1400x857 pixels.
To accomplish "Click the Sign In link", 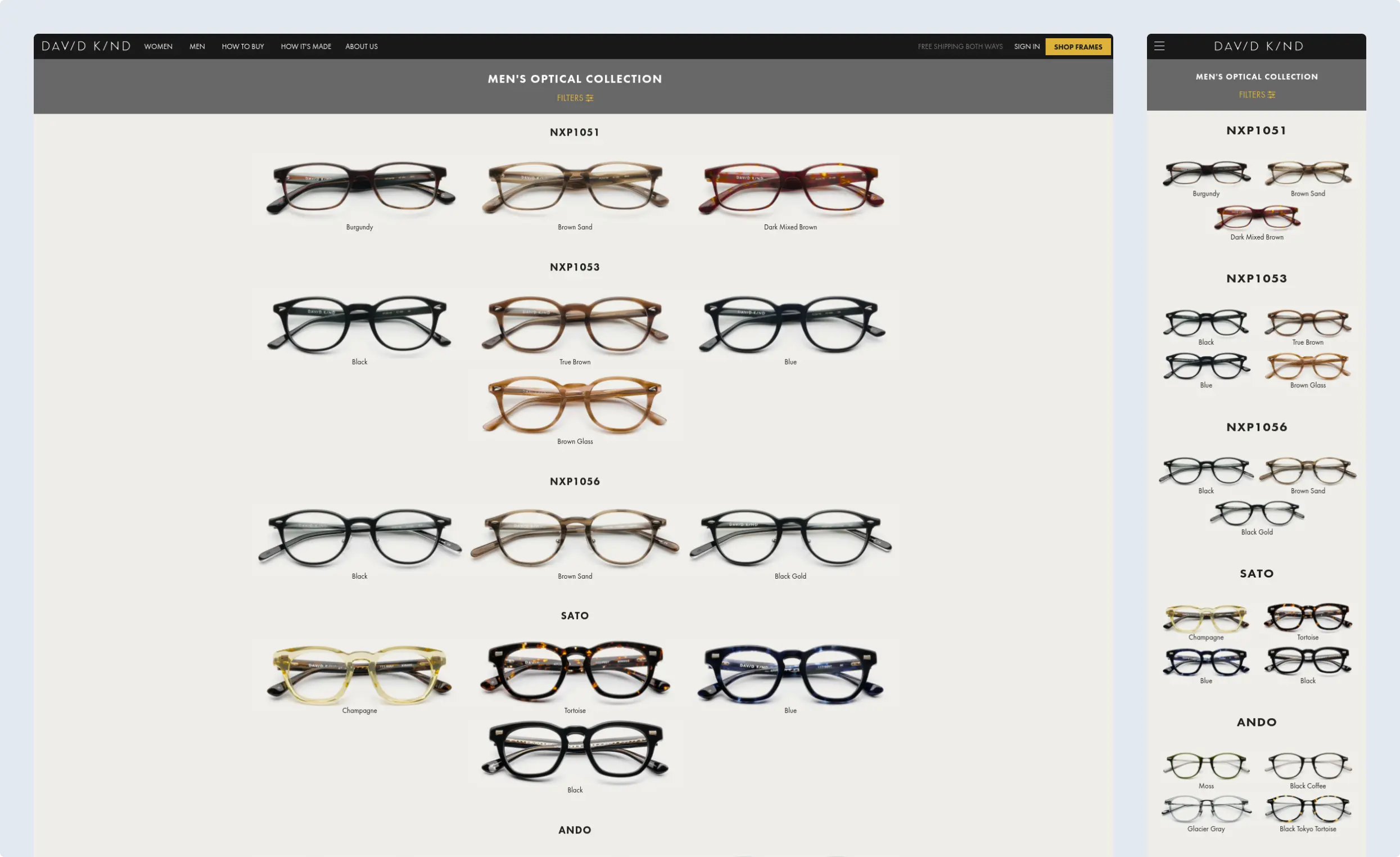I will (x=1026, y=47).
